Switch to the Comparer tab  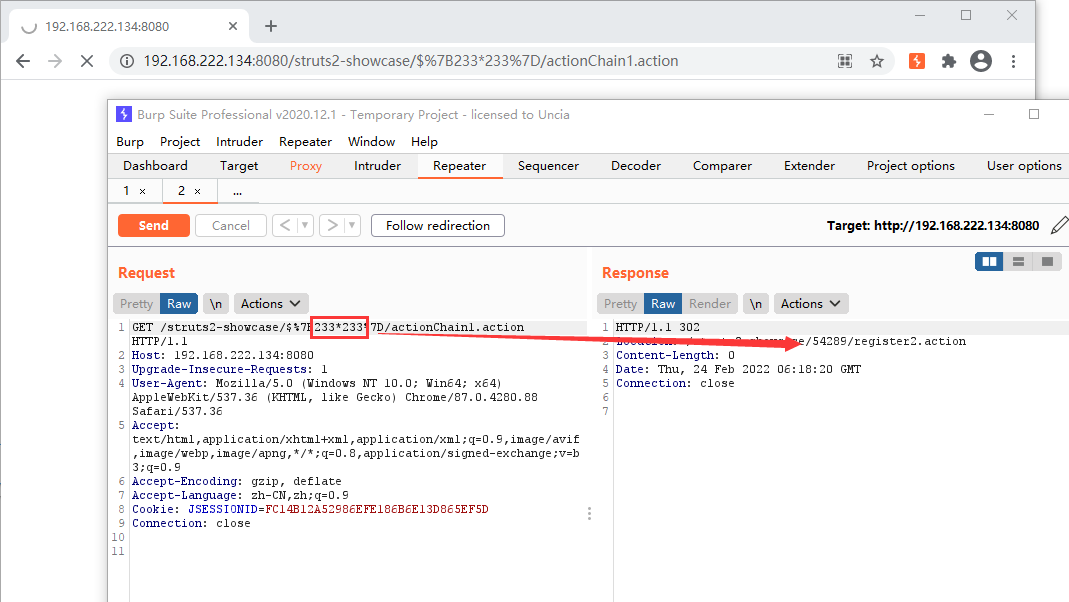pos(722,166)
